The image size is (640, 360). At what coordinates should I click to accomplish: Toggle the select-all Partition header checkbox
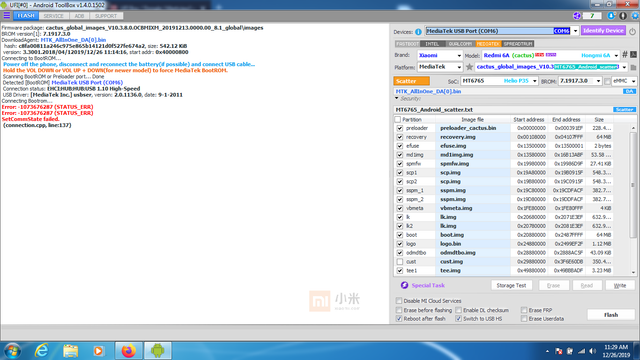(398, 120)
